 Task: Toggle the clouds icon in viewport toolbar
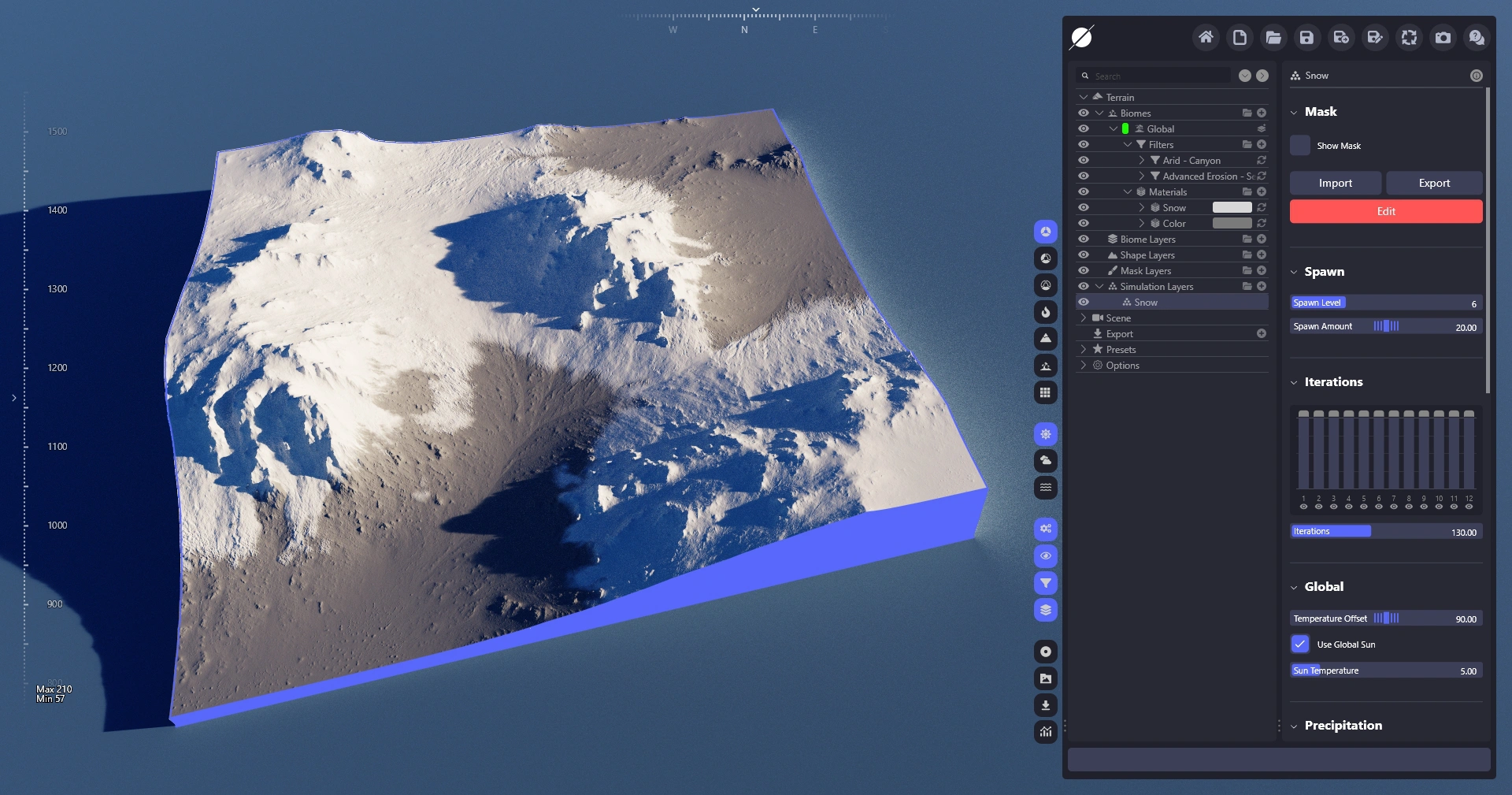coord(1045,460)
